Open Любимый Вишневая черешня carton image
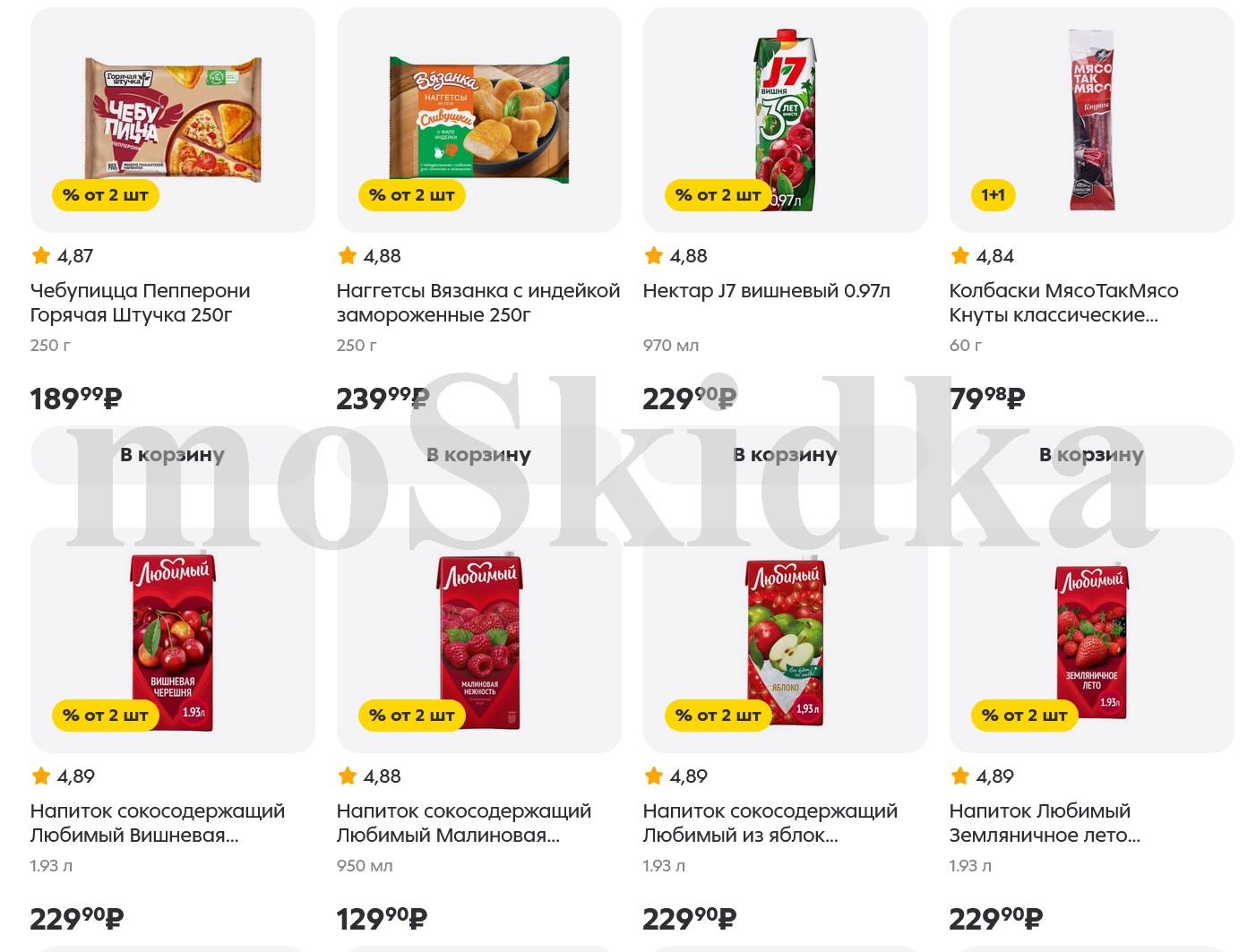Screen dimensions: 1256x952 [x=173, y=640]
